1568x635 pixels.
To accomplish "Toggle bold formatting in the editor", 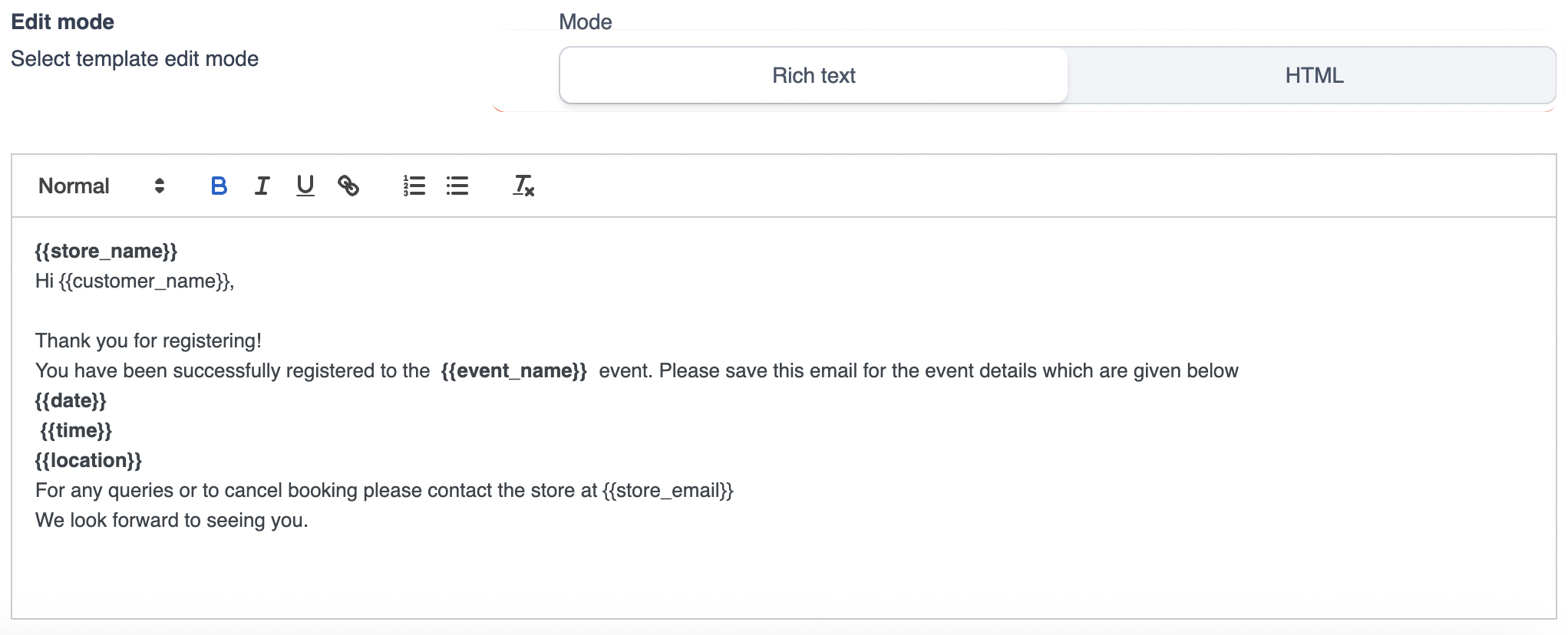I will point(219,186).
